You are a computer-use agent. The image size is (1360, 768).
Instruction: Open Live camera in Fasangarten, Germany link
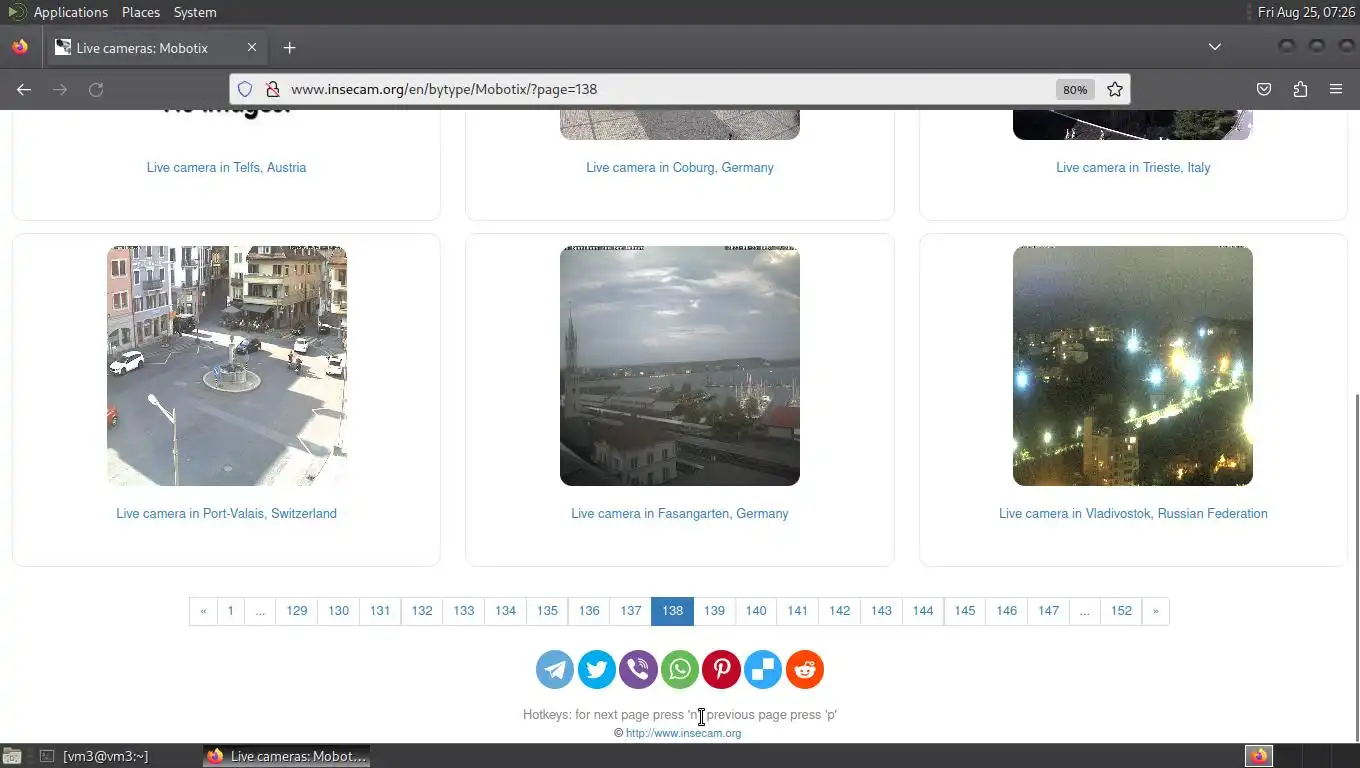[x=680, y=513]
